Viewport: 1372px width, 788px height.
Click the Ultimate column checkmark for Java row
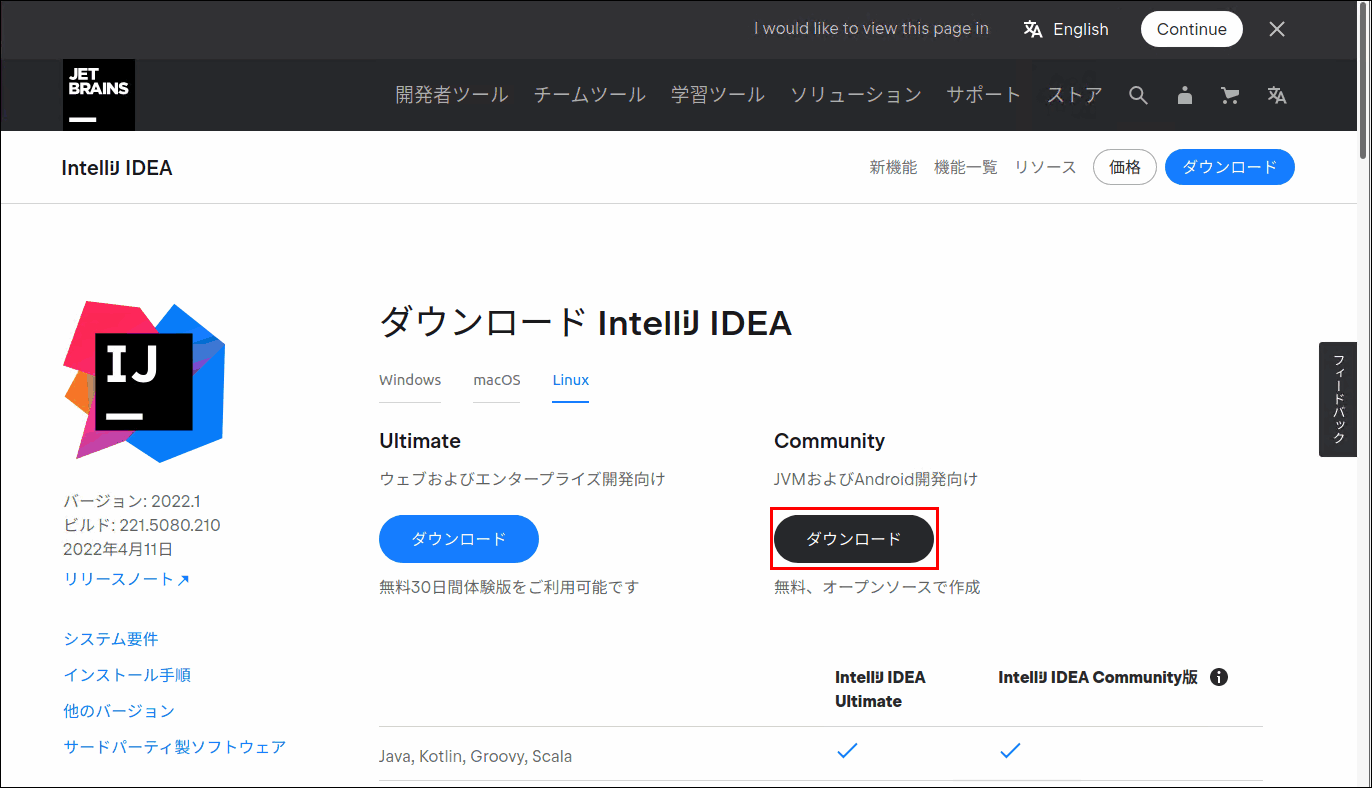[847, 750]
